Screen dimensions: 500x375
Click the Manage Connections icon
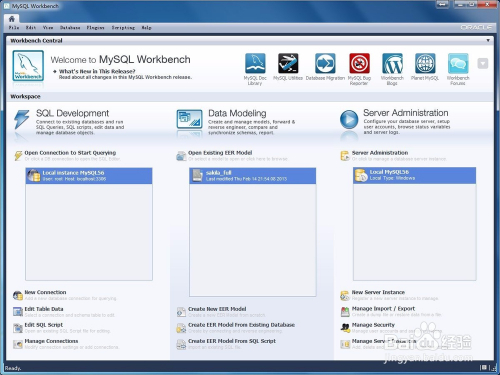point(18,344)
